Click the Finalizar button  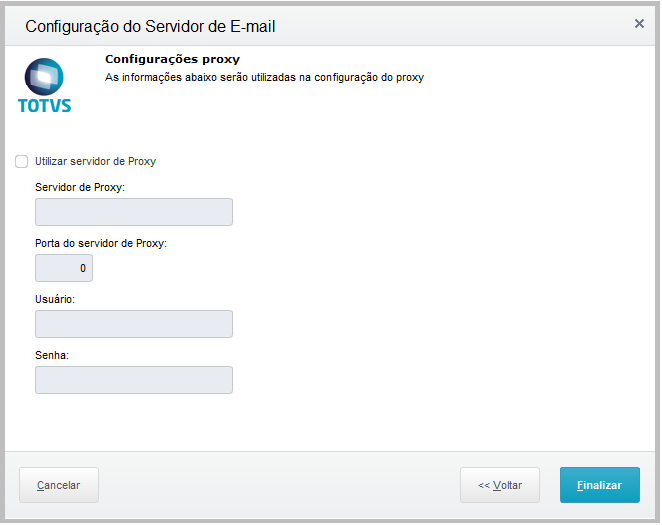600,485
